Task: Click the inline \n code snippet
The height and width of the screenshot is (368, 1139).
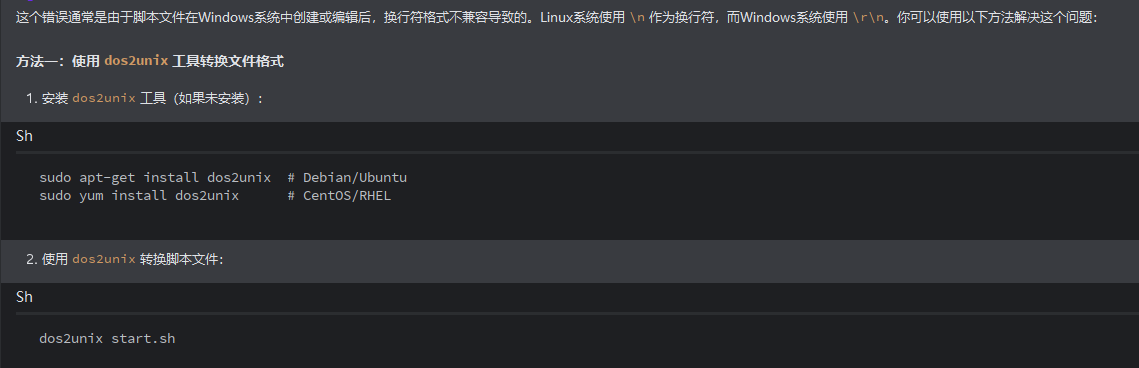Action: point(636,17)
